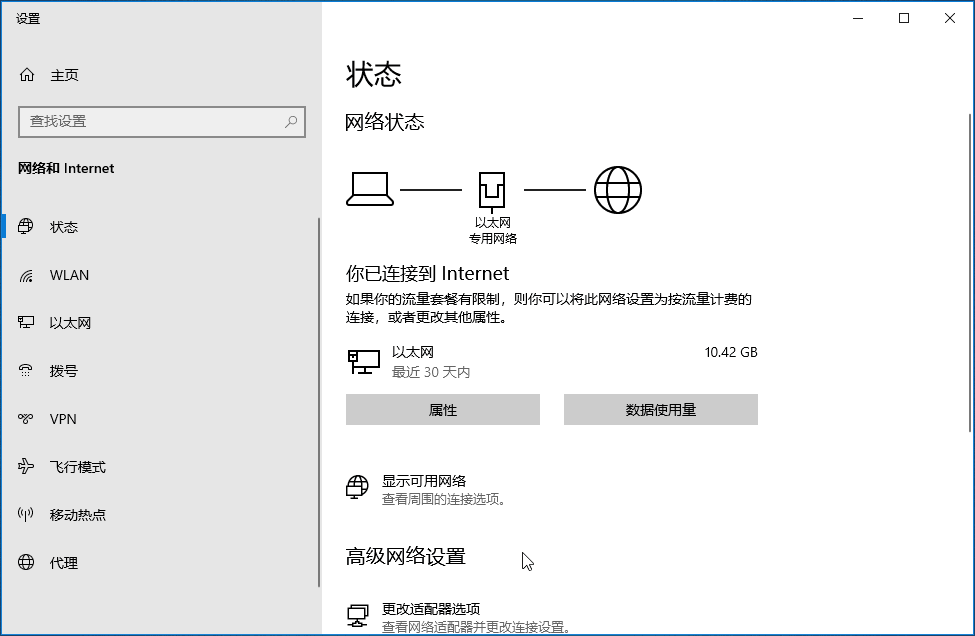The image size is (975, 636).
Task: Open the VPN settings page
Action: coord(62,419)
